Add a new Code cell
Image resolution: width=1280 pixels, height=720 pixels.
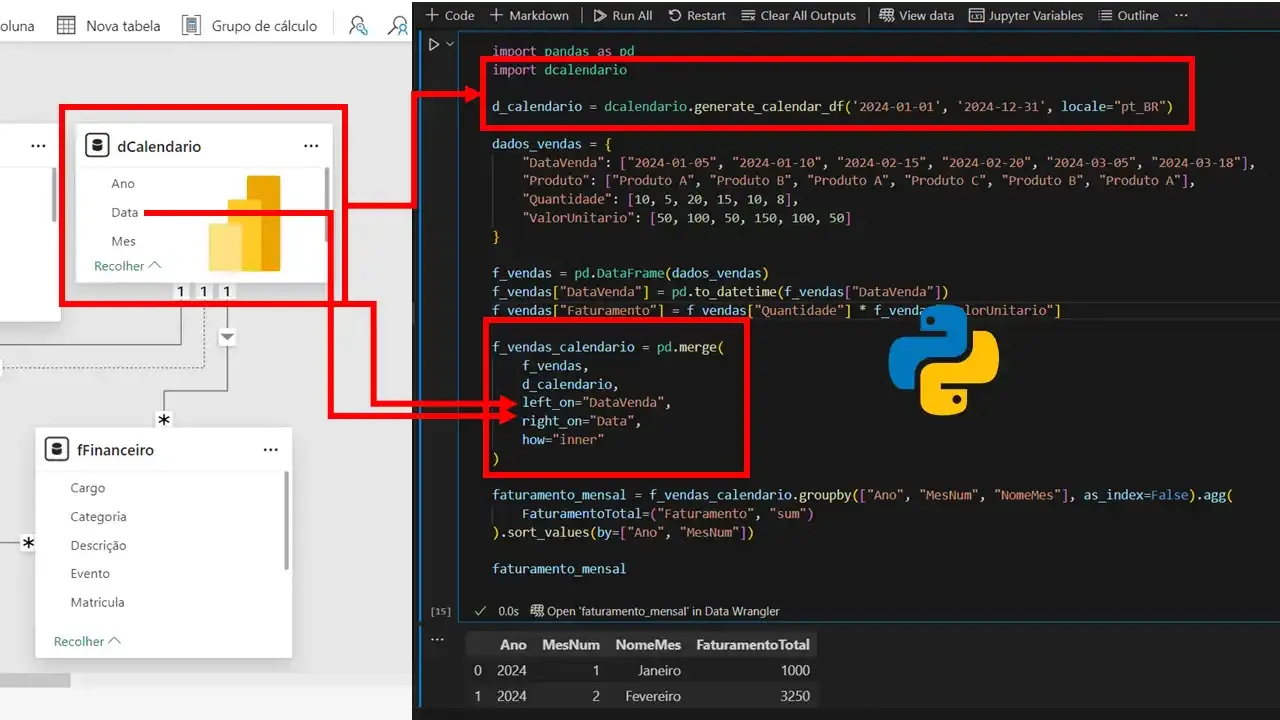click(450, 15)
